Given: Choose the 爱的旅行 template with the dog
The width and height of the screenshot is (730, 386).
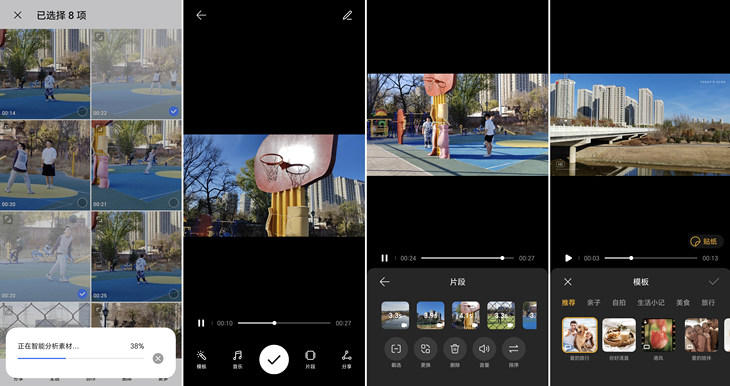Looking at the screenshot, I should click(x=580, y=335).
